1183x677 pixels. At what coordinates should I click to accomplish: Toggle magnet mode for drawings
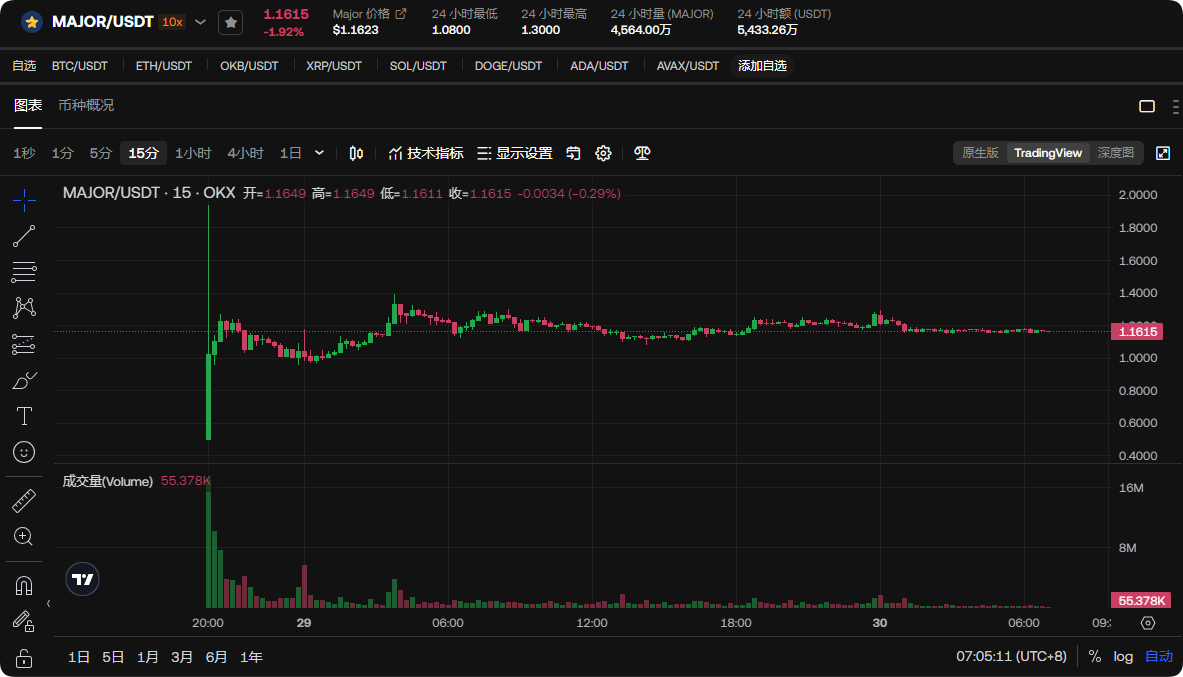click(24, 586)
